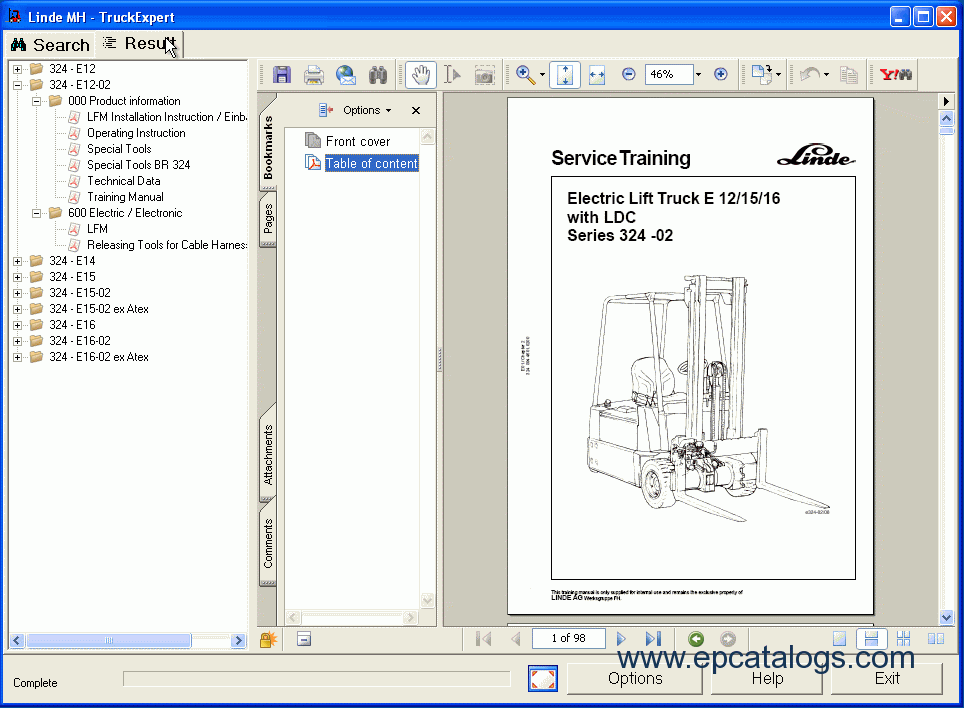Screen dimensions: 964x708
Task: Click the Fit Page button
Action: coord(565,75)
